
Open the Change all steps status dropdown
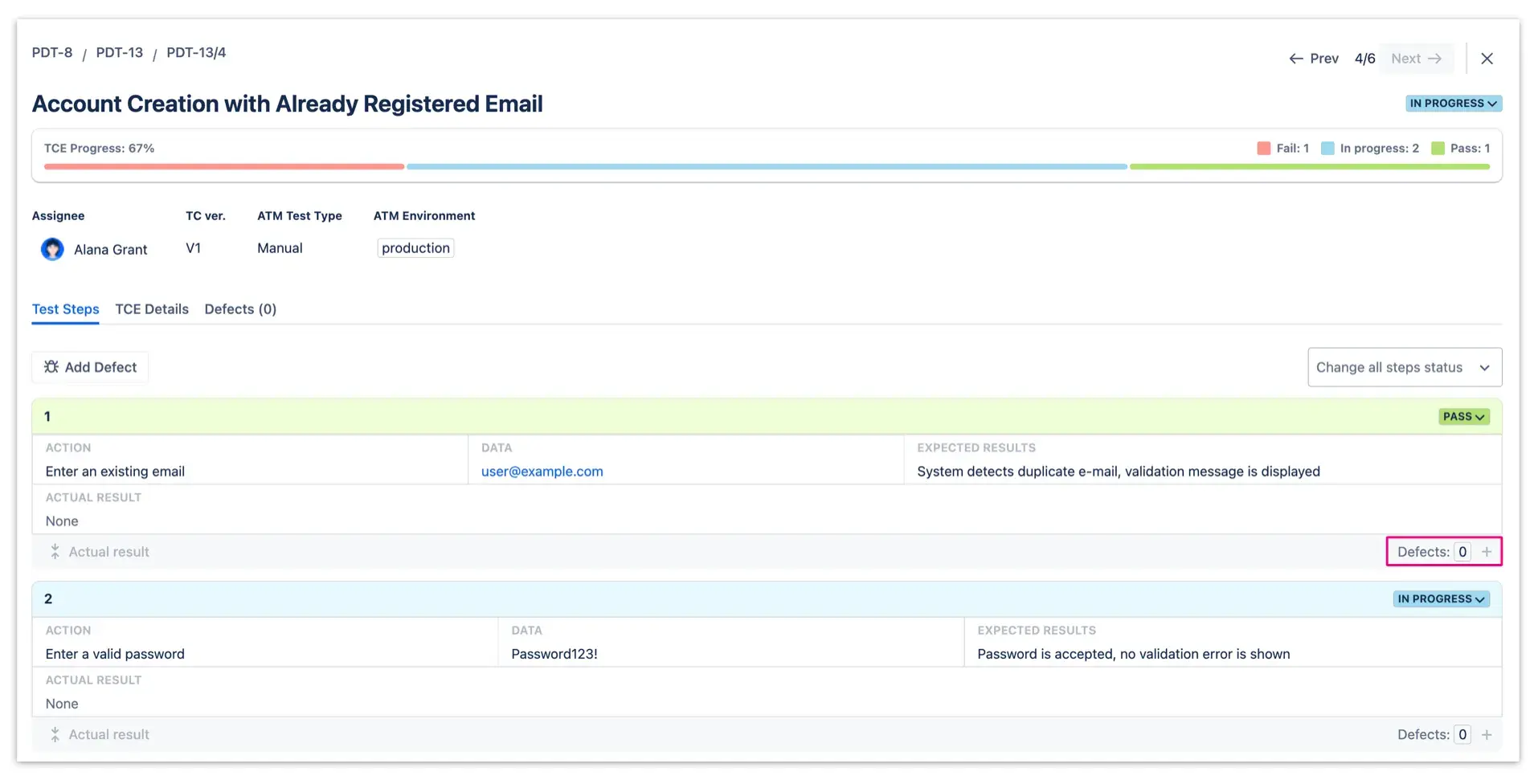(1404, 367)
